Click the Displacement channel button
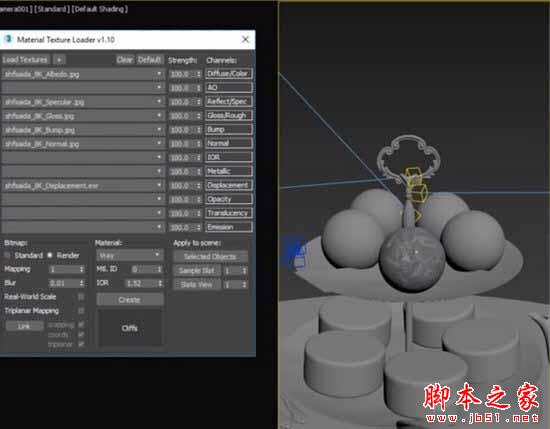Viewport: 550px width, 429px height. pyautogui.click(x=228, y=185)
